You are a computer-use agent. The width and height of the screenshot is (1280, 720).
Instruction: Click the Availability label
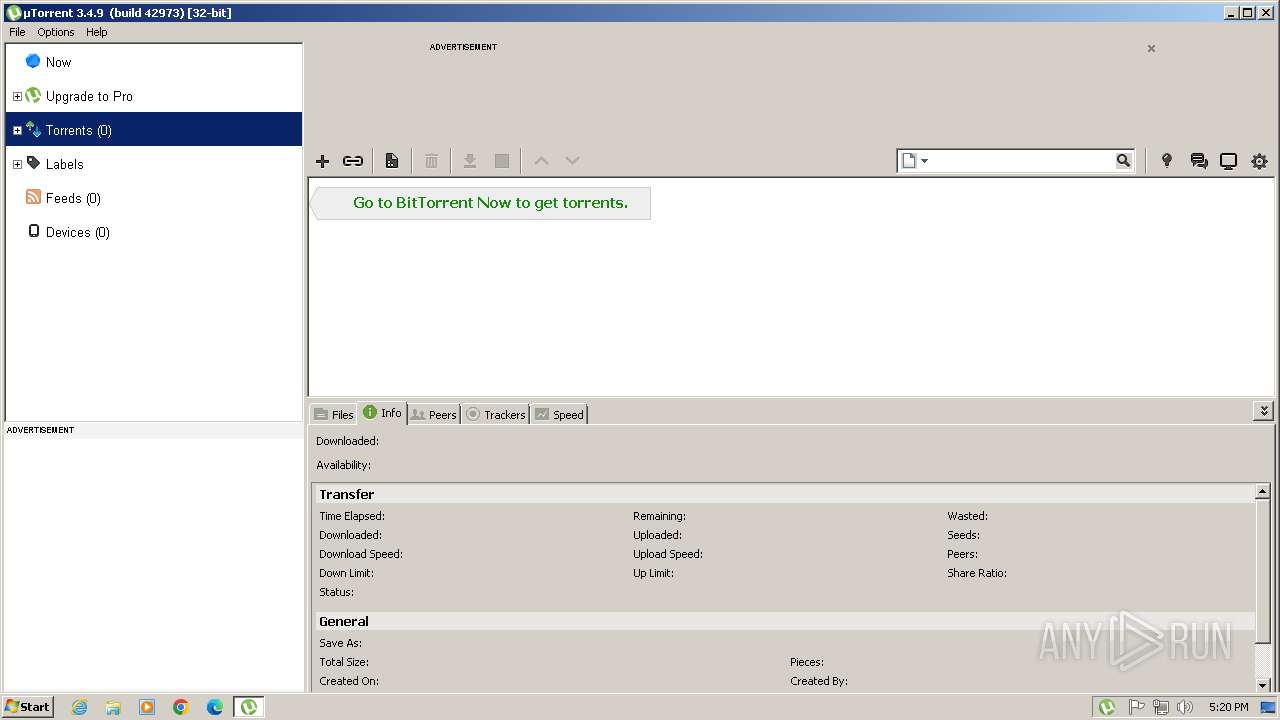(343, 465)
